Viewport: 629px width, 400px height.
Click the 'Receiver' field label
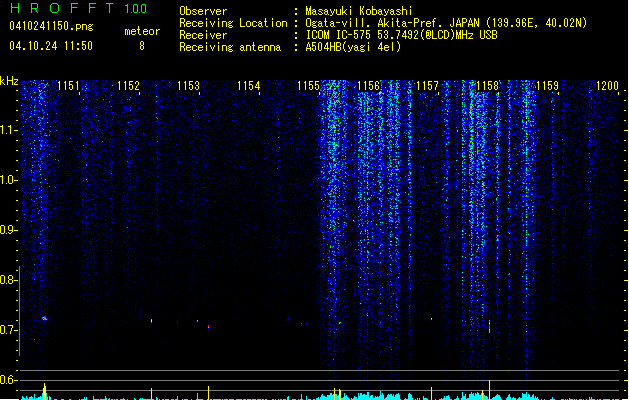point(203,35)
